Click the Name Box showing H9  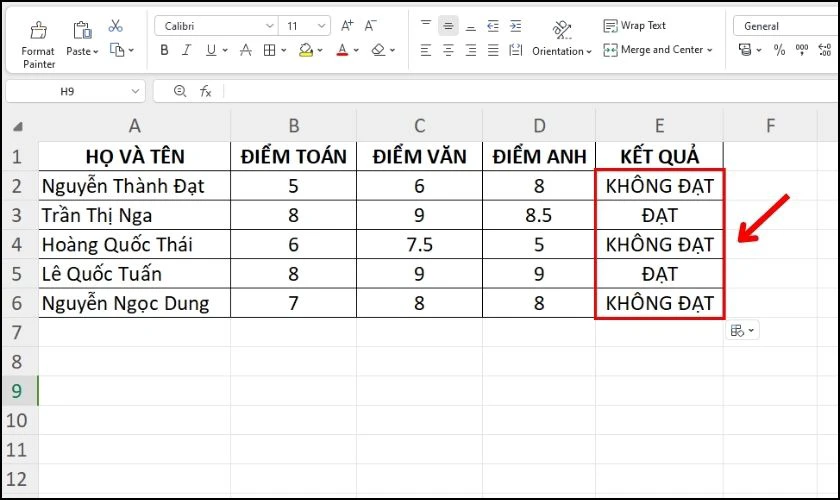(67, 92)
